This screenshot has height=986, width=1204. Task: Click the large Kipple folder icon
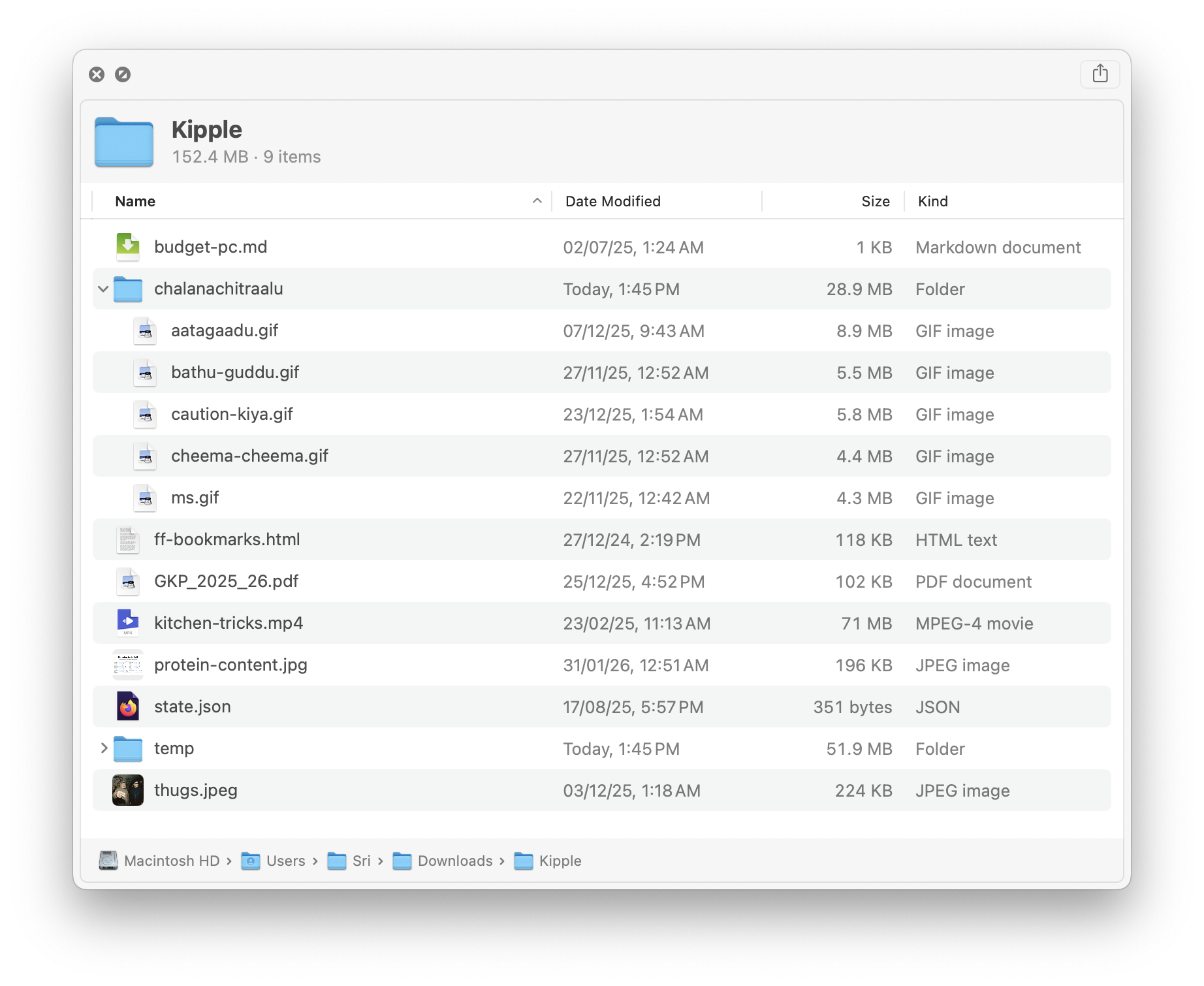tap(124, 142)
